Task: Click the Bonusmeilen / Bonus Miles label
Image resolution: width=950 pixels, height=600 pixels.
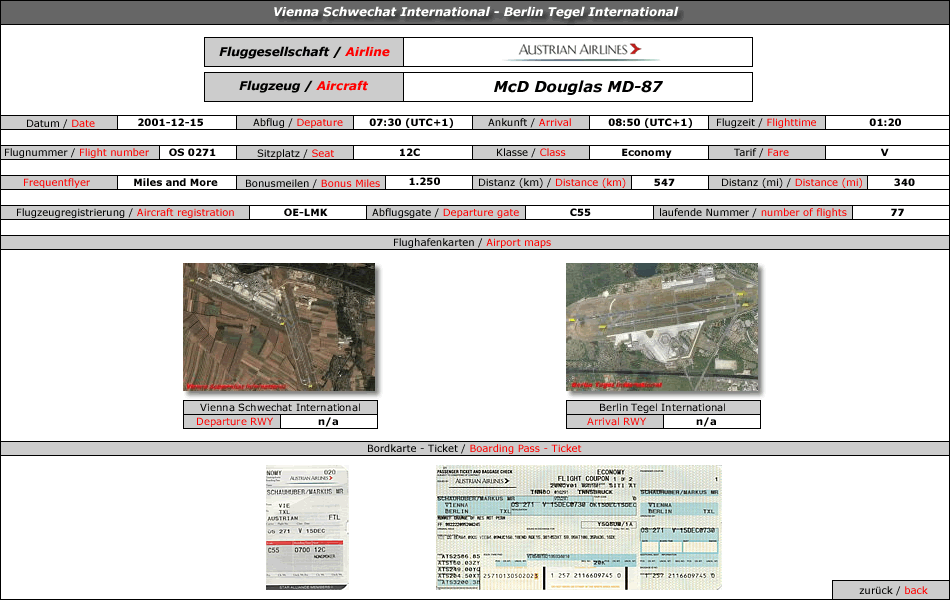Action: (x=312, y=183)
